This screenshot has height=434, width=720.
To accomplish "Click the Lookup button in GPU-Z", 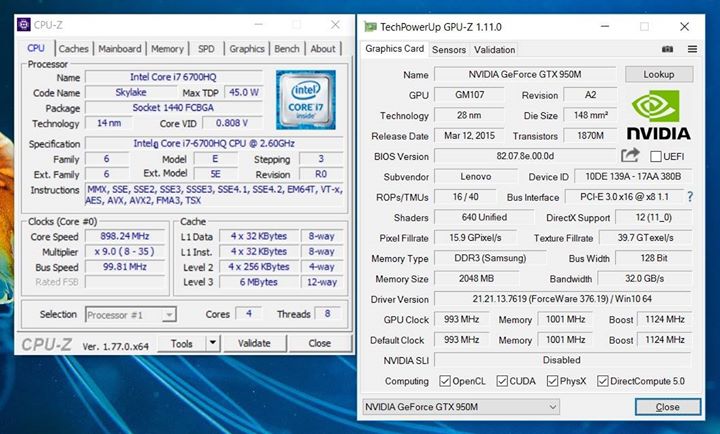I will [659, 74].
